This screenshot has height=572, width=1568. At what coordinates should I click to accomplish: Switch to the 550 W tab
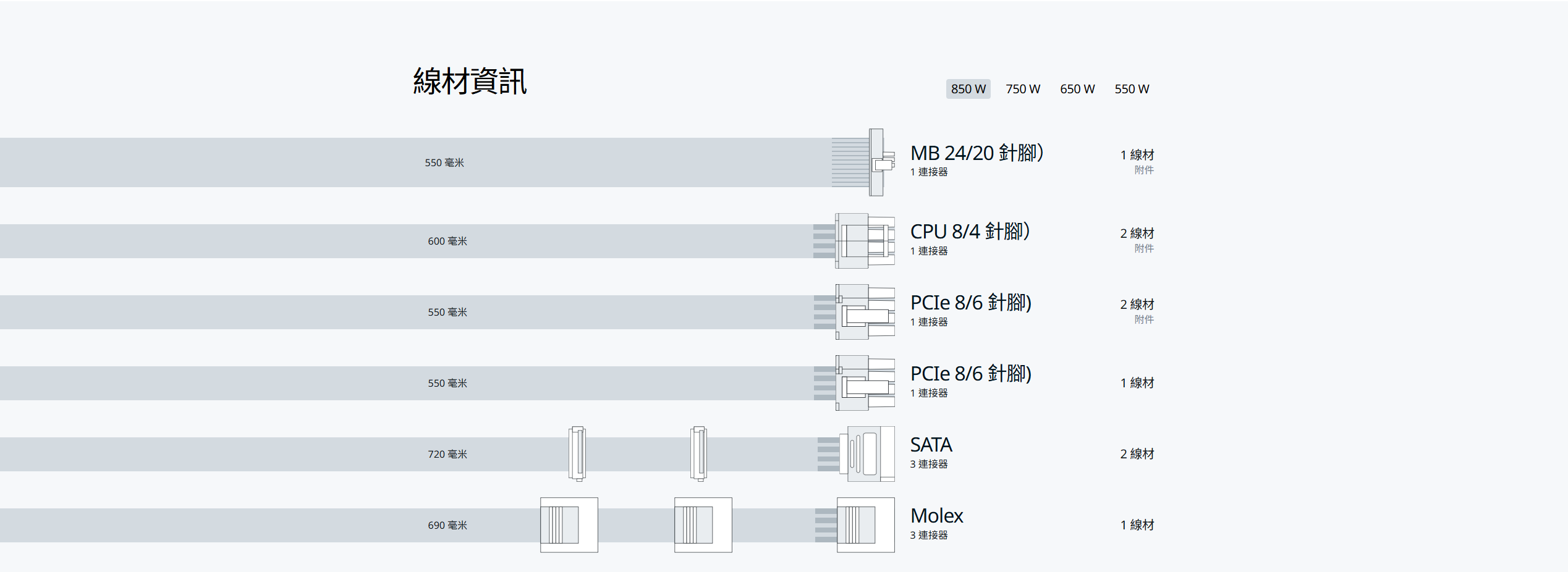pos(1132,89)
